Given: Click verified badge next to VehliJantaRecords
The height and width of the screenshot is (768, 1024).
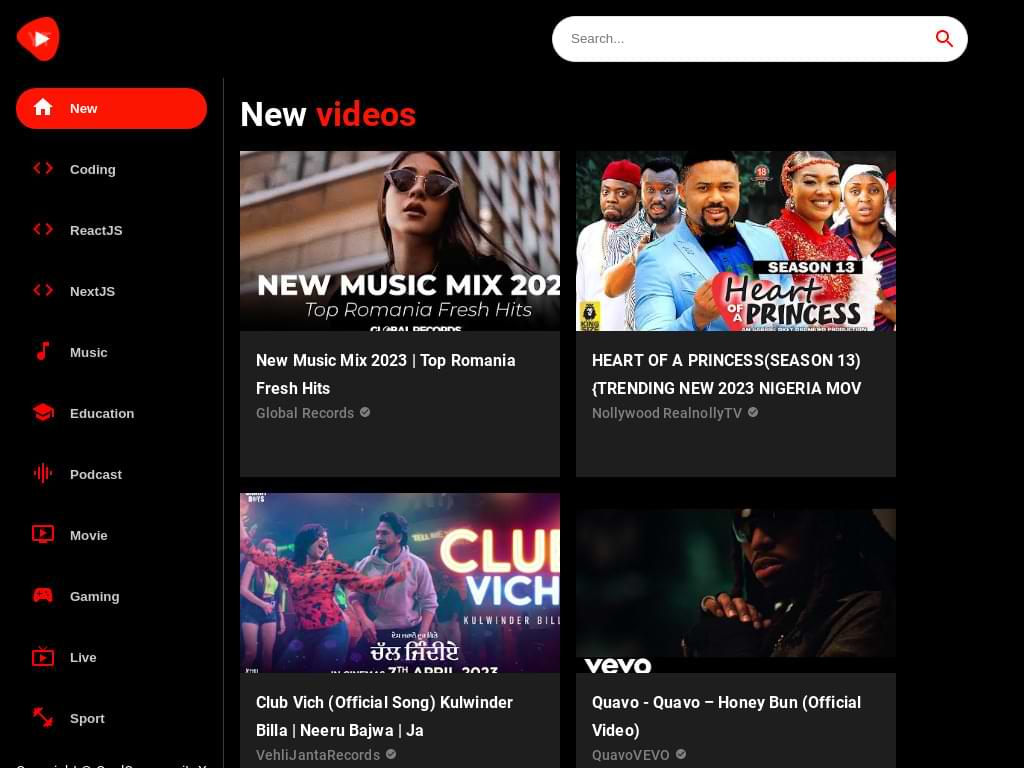Looking at the screenshot, I should [391, 754].
